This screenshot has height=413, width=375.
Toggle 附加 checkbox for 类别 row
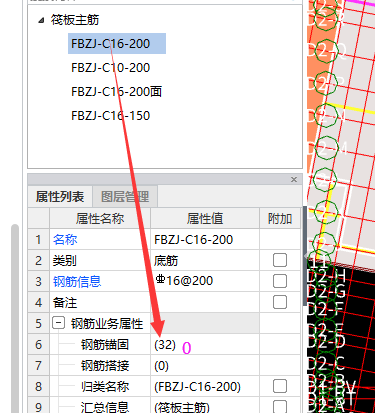pyautogui.click(x=280, y=260)
